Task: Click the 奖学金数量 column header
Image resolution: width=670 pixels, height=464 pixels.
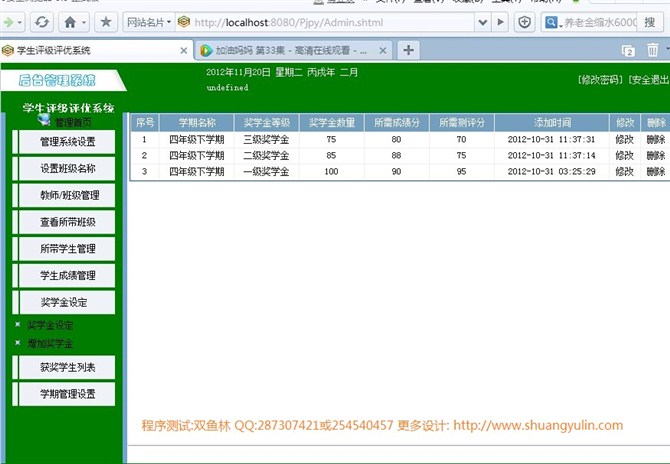Action: (332, 123)
